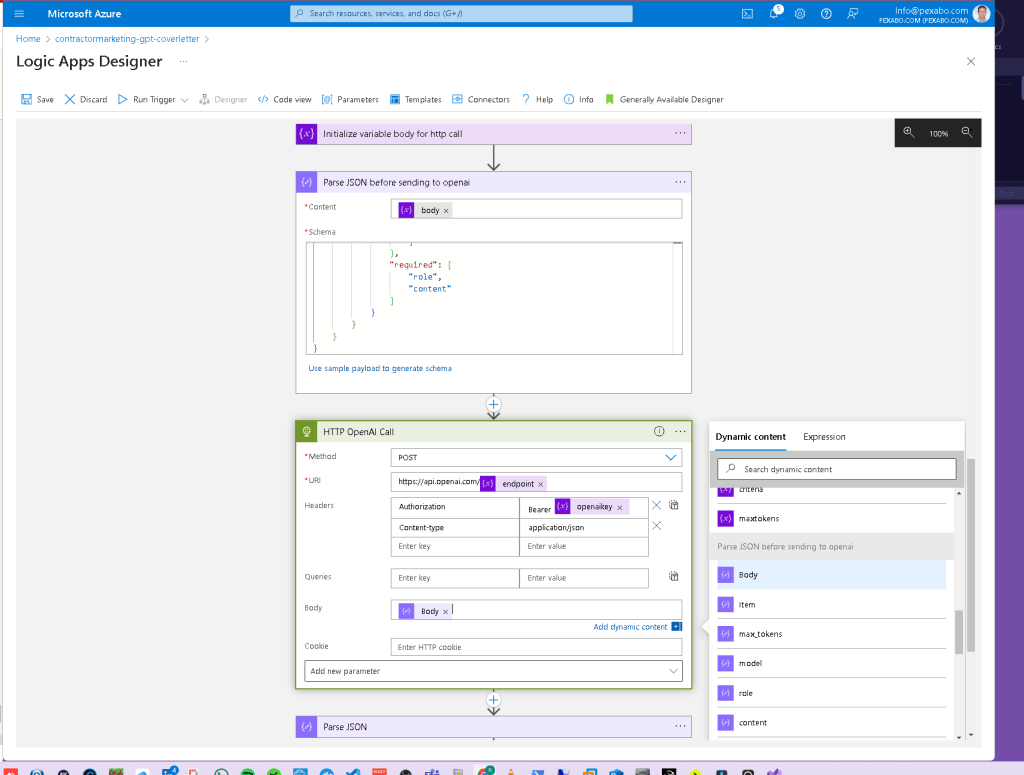Click Add dynamic content link
The image size is (1024, 775).
tap(630, 627)
